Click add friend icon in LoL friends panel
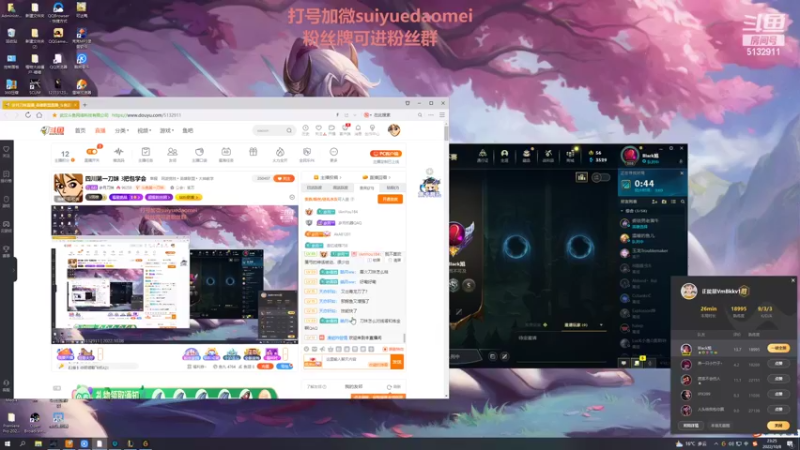The height and width of the screenshot is (450, 800). click(655, 202)
